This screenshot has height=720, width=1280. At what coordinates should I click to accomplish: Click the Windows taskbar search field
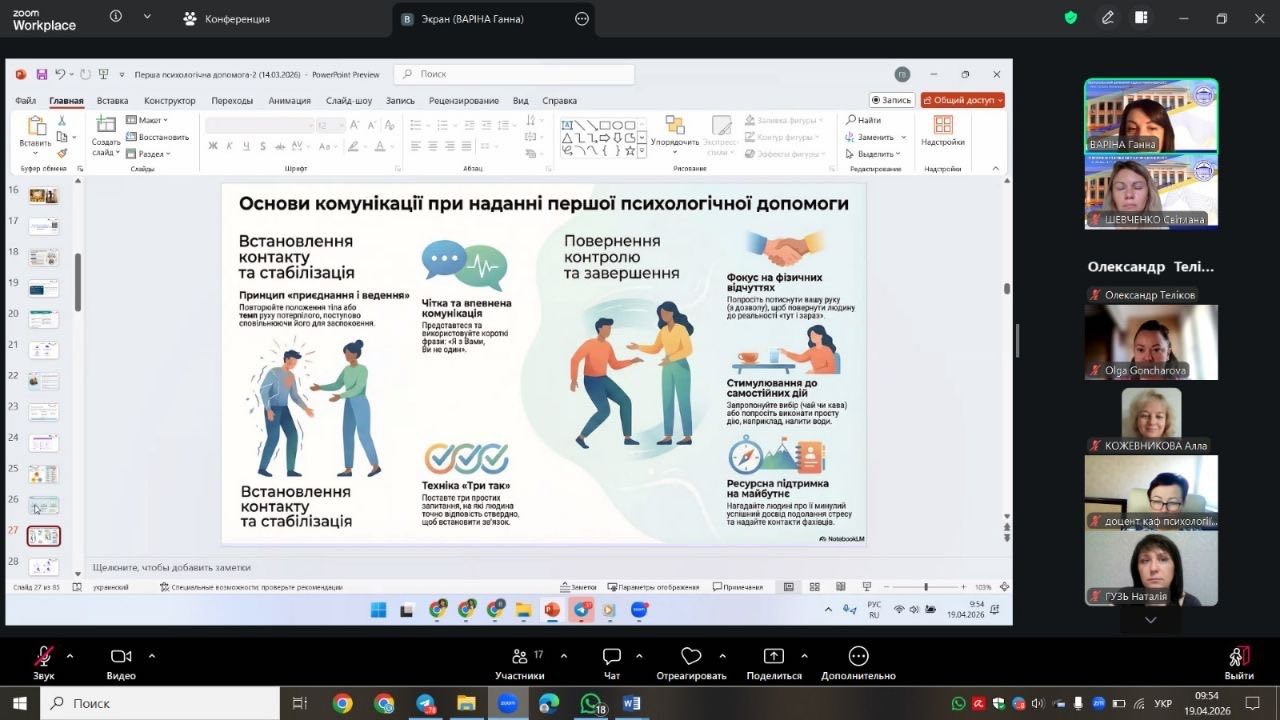click(160, 704)
